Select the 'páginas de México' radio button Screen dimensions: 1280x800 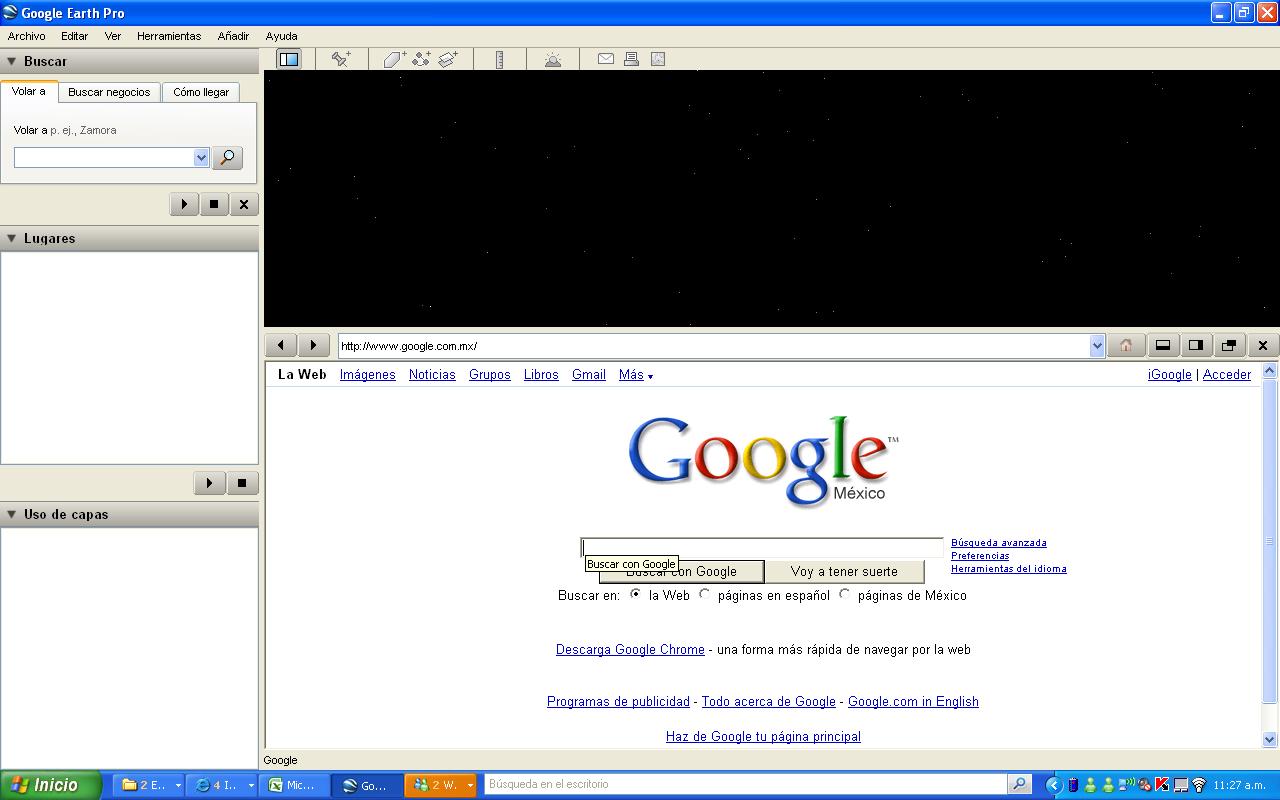845,594
